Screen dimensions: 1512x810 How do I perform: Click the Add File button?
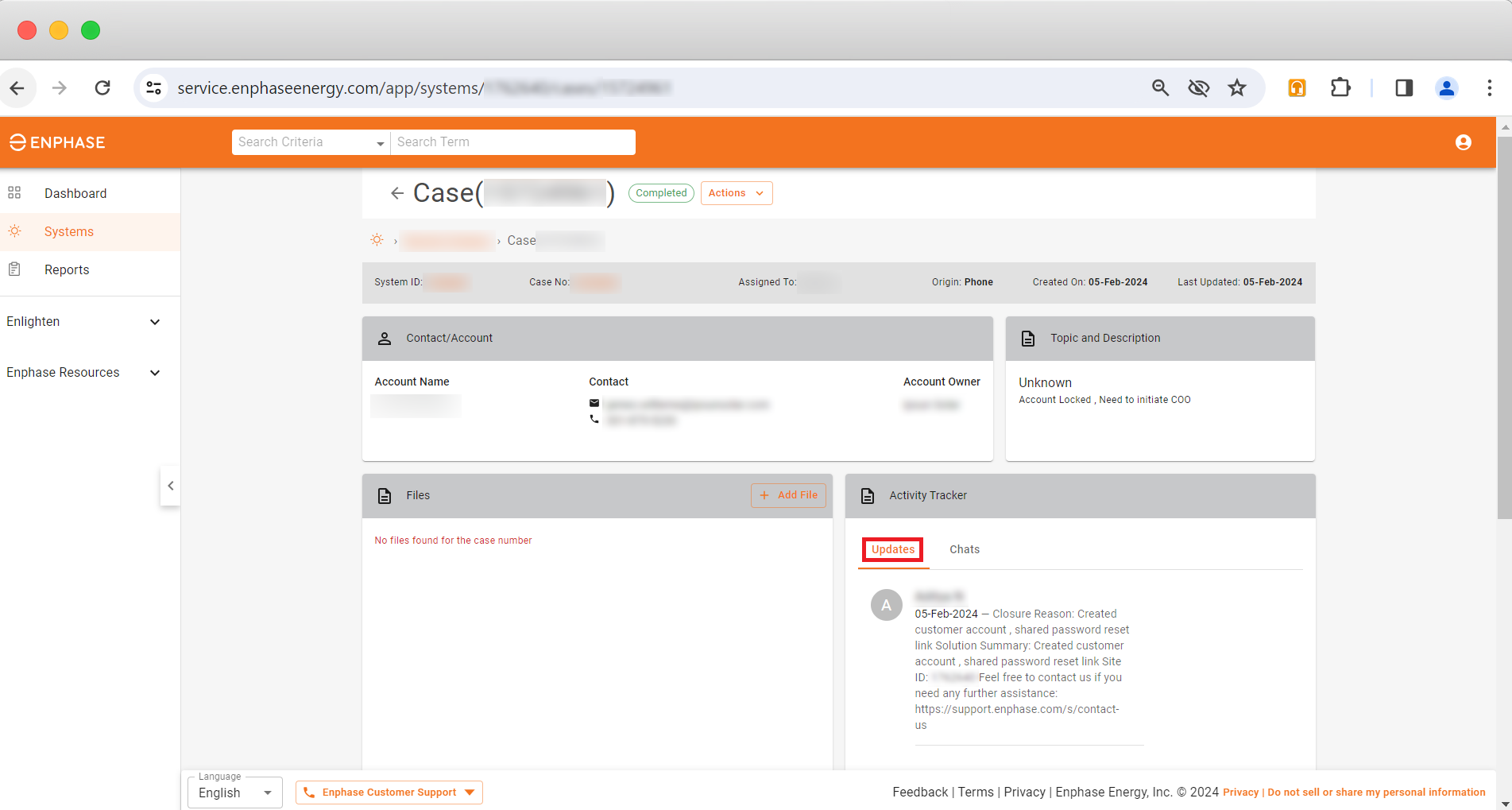[788, 494]
